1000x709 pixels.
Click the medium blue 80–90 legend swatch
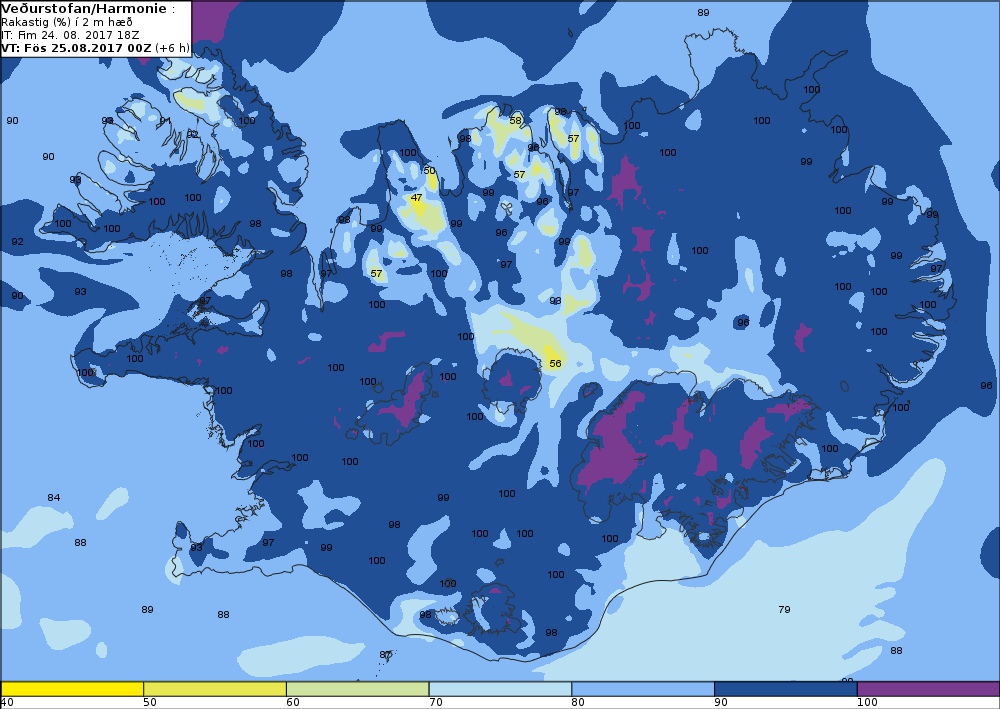(x=643, y=689)
